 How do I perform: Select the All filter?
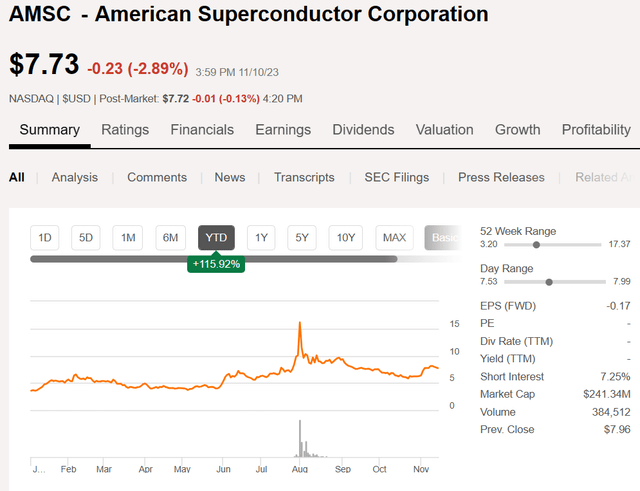pos(17,177)
